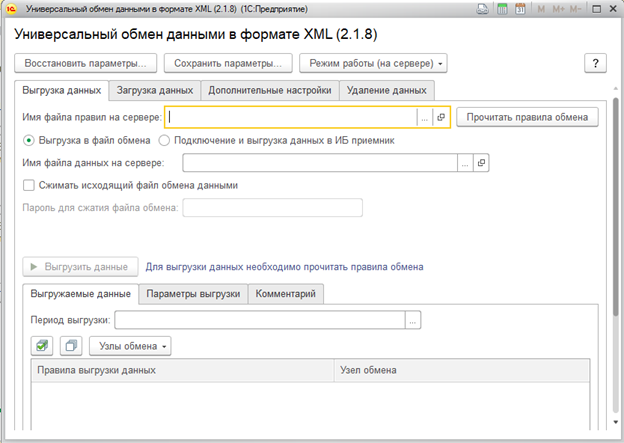Viewport: 624px width, 443px height.
Task: Click the Восстановить параметры button
Action: click(x=85, y=63)
